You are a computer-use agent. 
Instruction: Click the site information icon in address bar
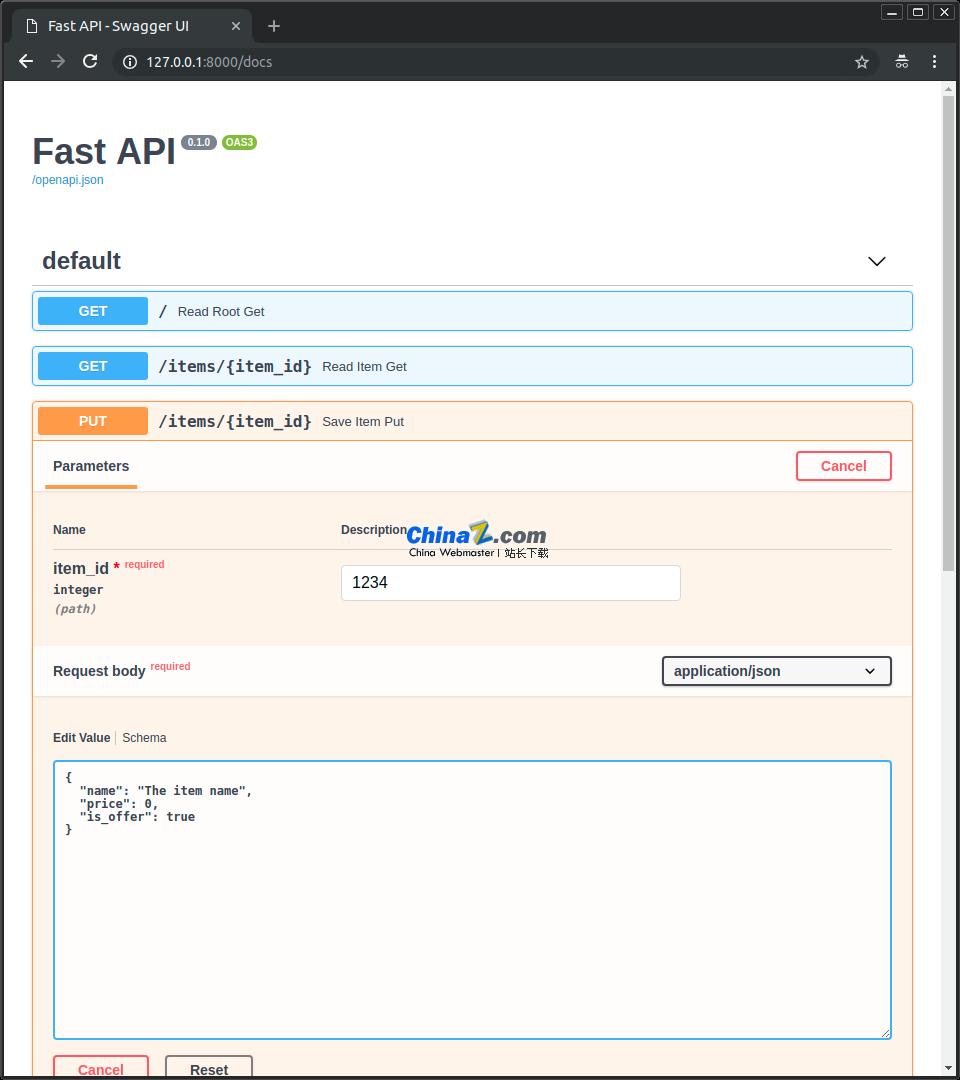click(129, 62)
